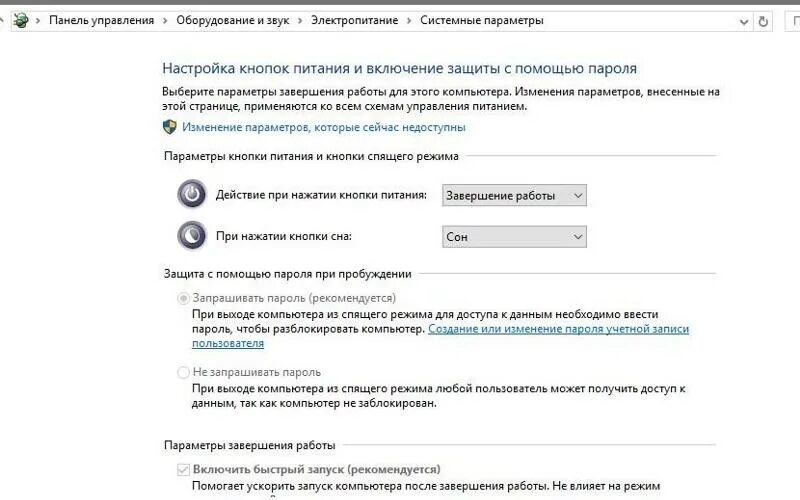Click the sleep button moon icon

pos(192,235)
